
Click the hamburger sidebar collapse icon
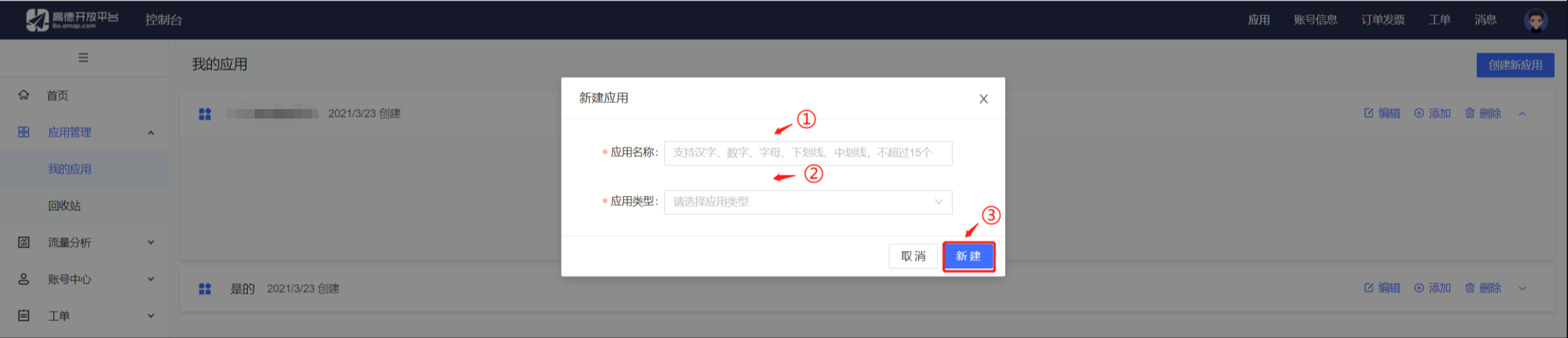83,58
